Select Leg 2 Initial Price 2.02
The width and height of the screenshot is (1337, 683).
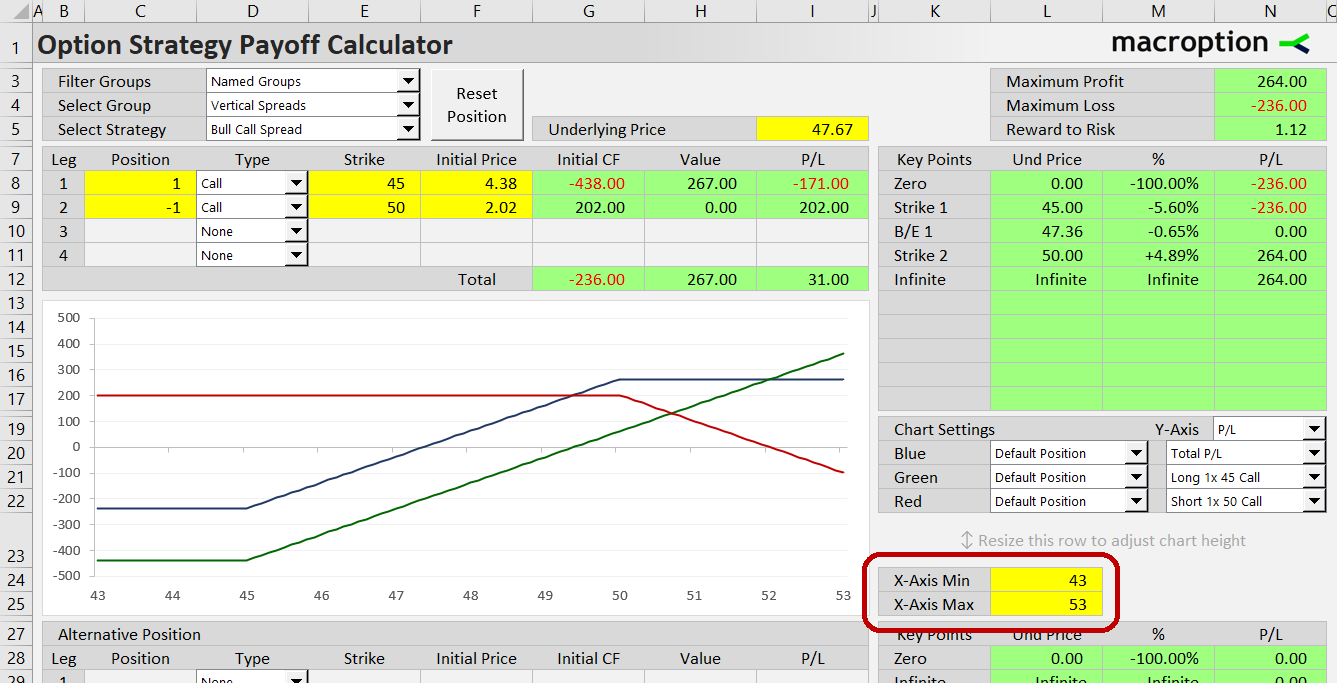click(476, 207)
